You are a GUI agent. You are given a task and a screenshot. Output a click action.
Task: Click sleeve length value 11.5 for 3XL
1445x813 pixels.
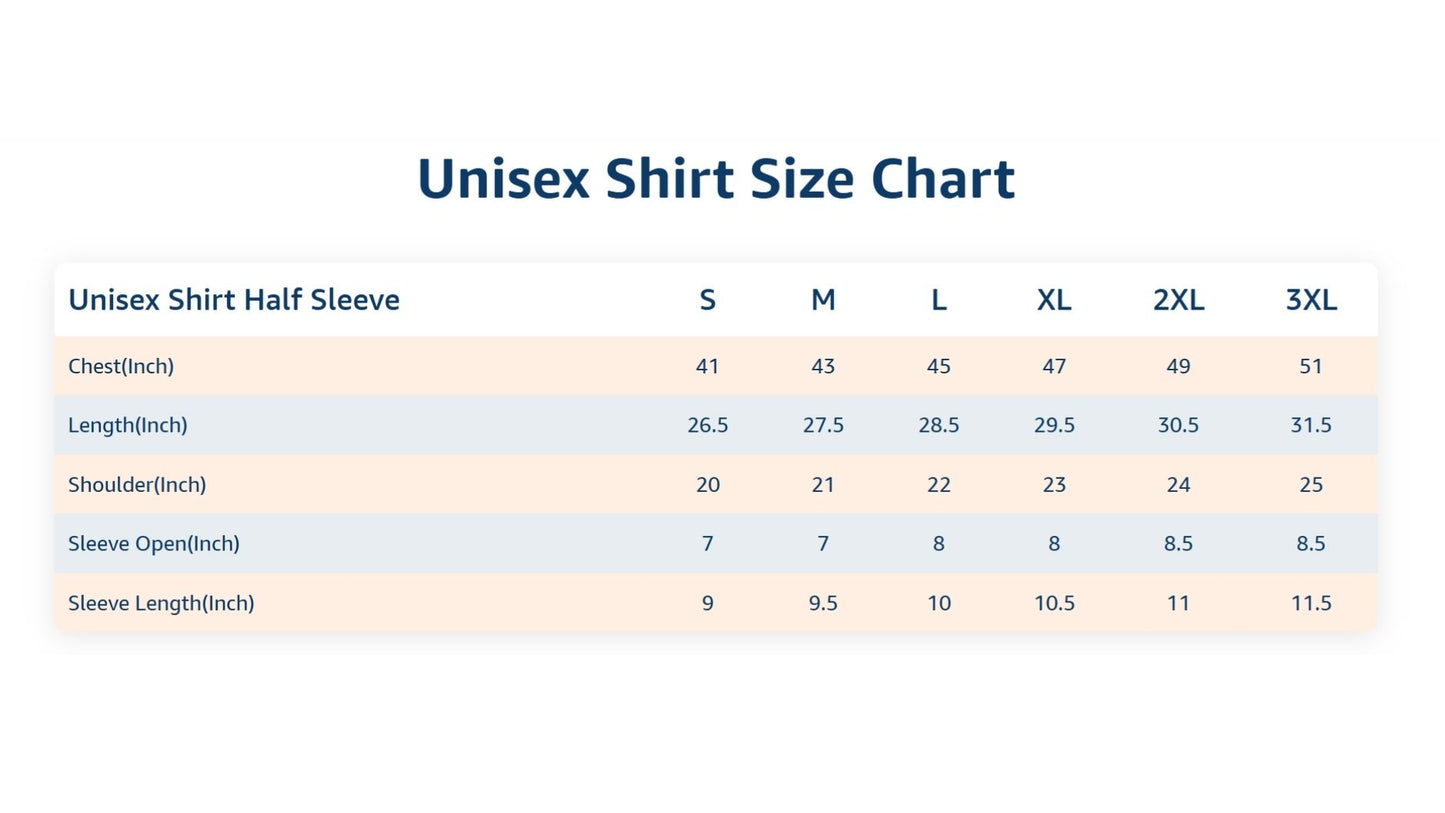[x=1311, y=603]
